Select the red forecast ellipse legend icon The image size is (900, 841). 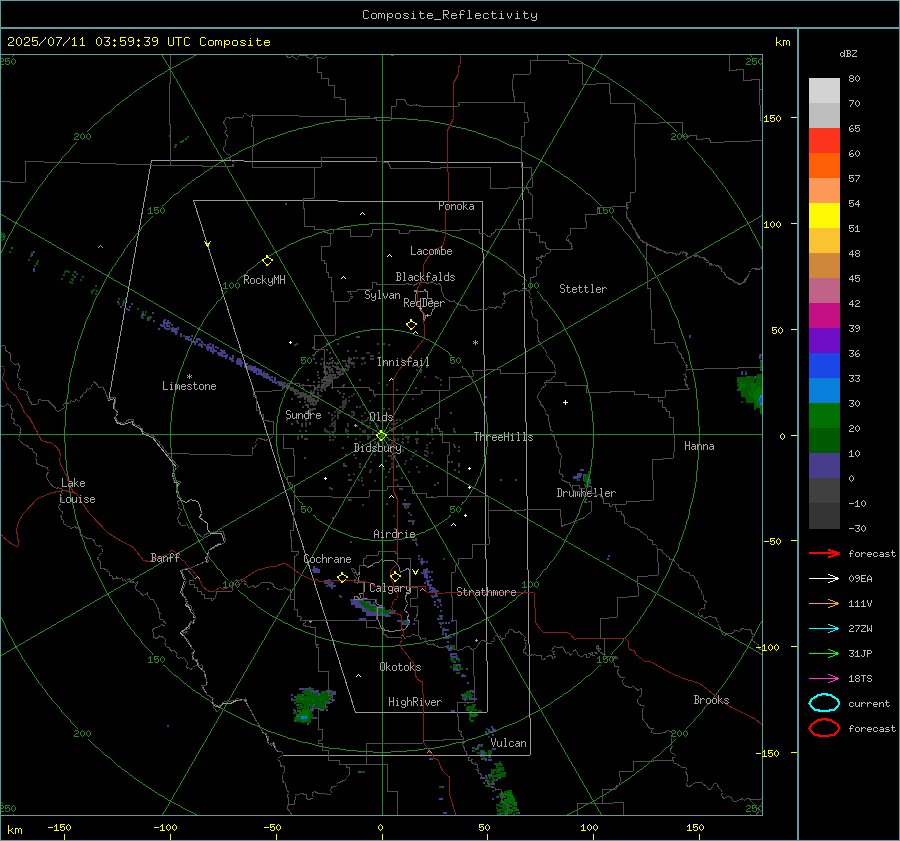coord(824,728)
